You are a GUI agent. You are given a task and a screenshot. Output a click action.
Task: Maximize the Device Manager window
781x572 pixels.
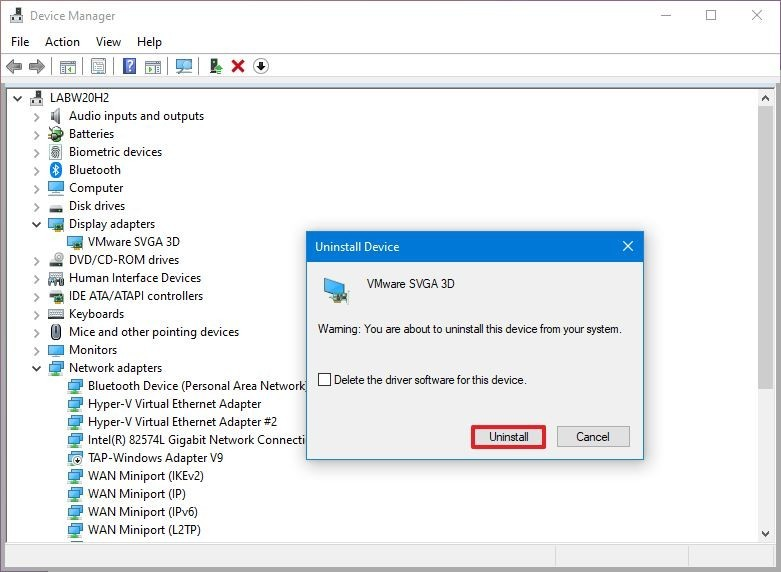(711, 15)
